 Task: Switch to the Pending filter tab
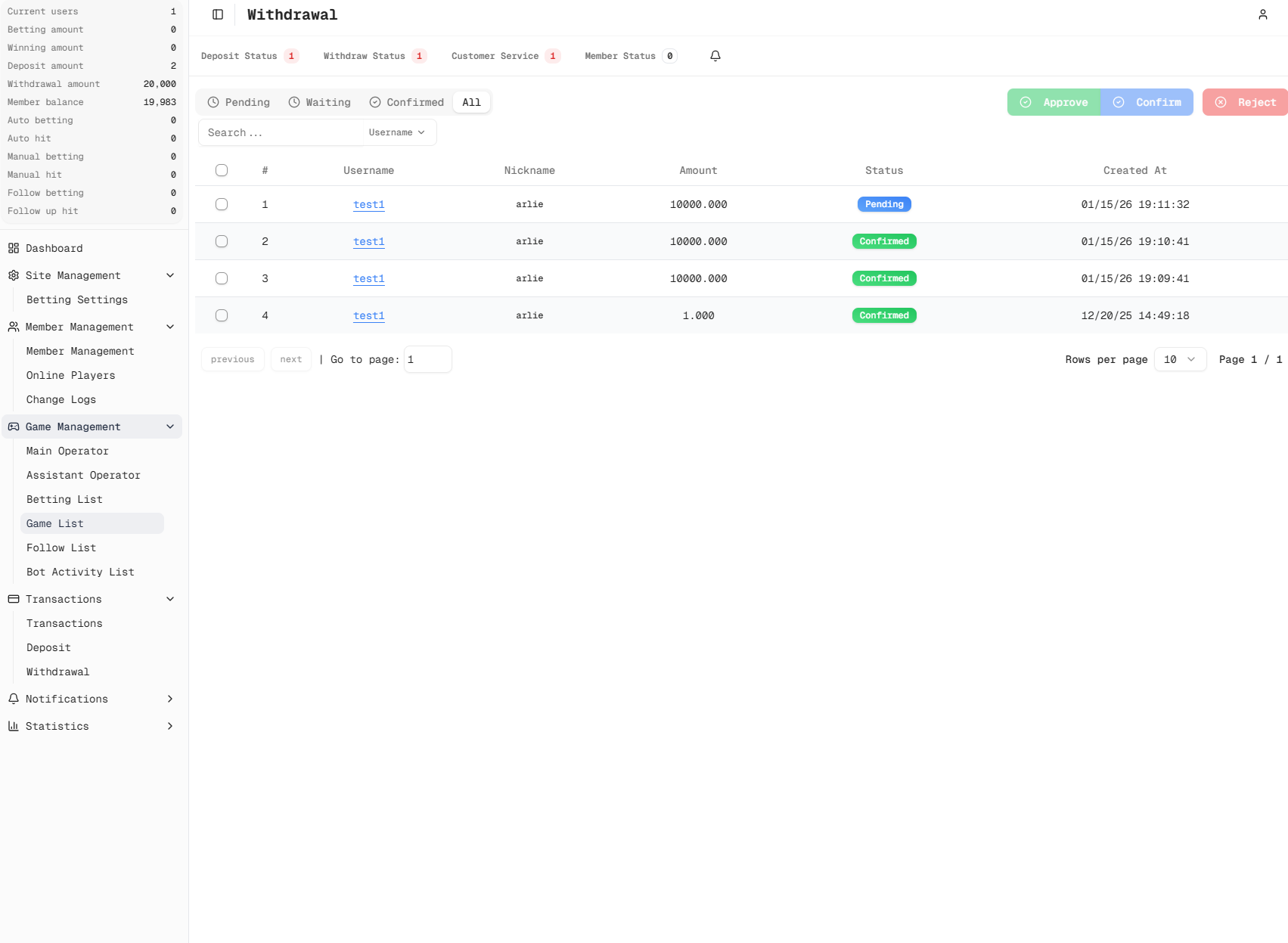(239, 102)
